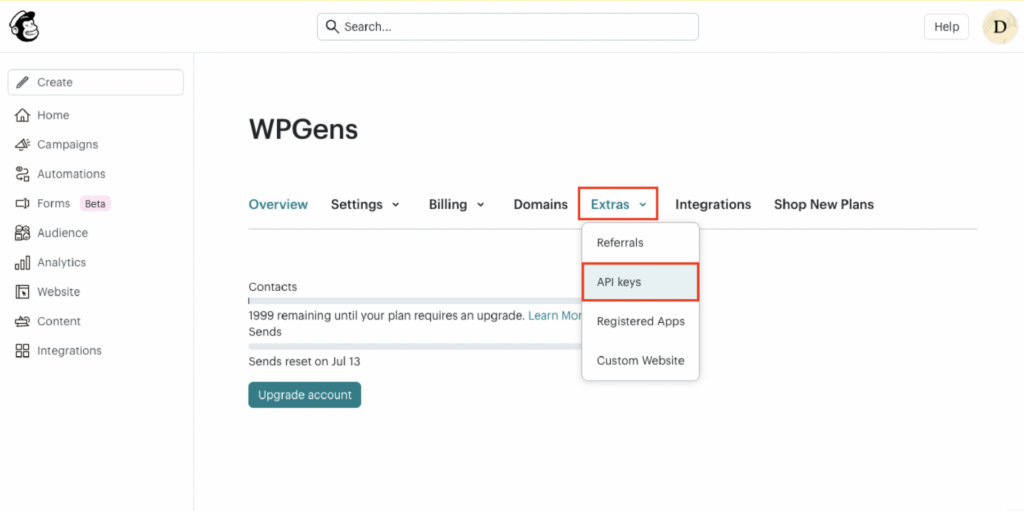
Task: Choose Registered Apps menu item
Action: (640, 321)
